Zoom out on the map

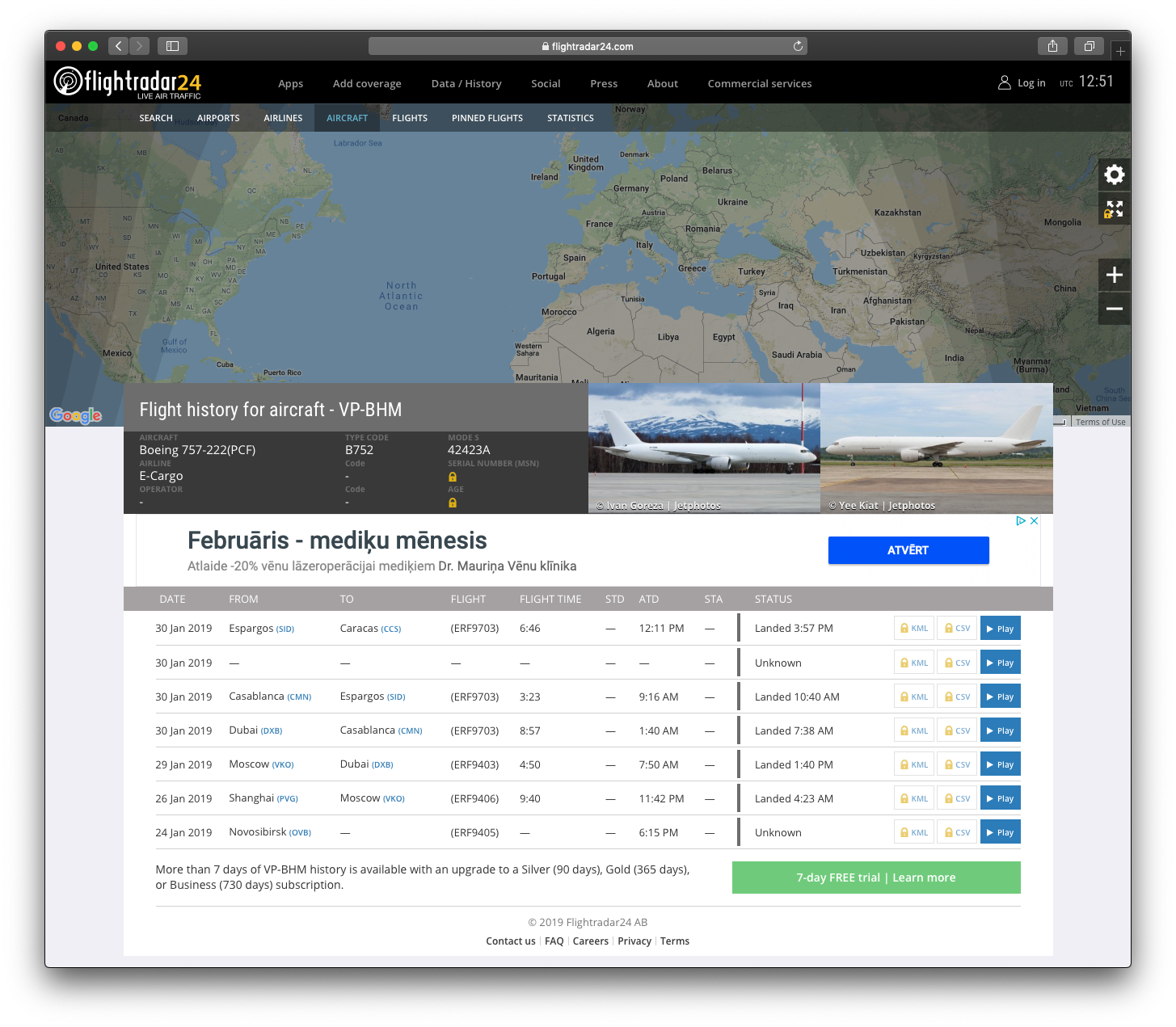[x=1114, y=309]
